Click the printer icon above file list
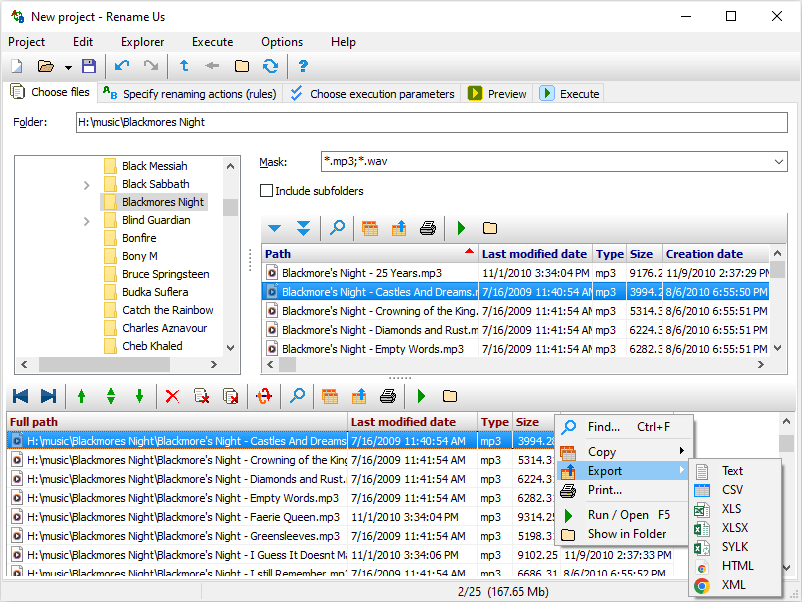This screenshot has height=602, width=802. (428, 228)
